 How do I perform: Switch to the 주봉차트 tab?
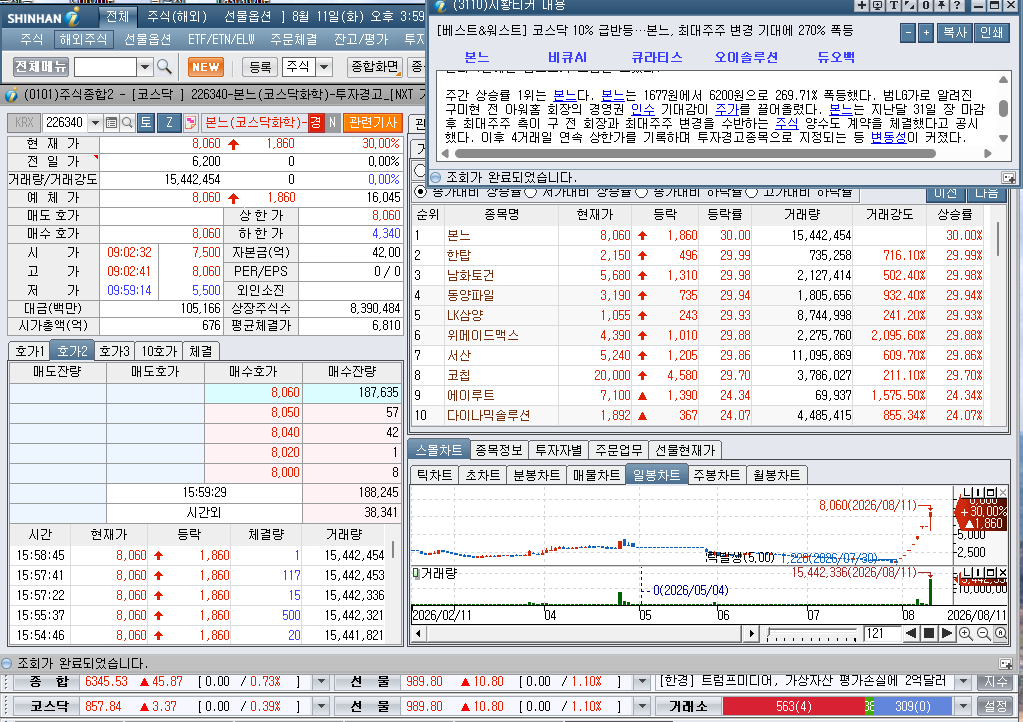coord(716,475)
